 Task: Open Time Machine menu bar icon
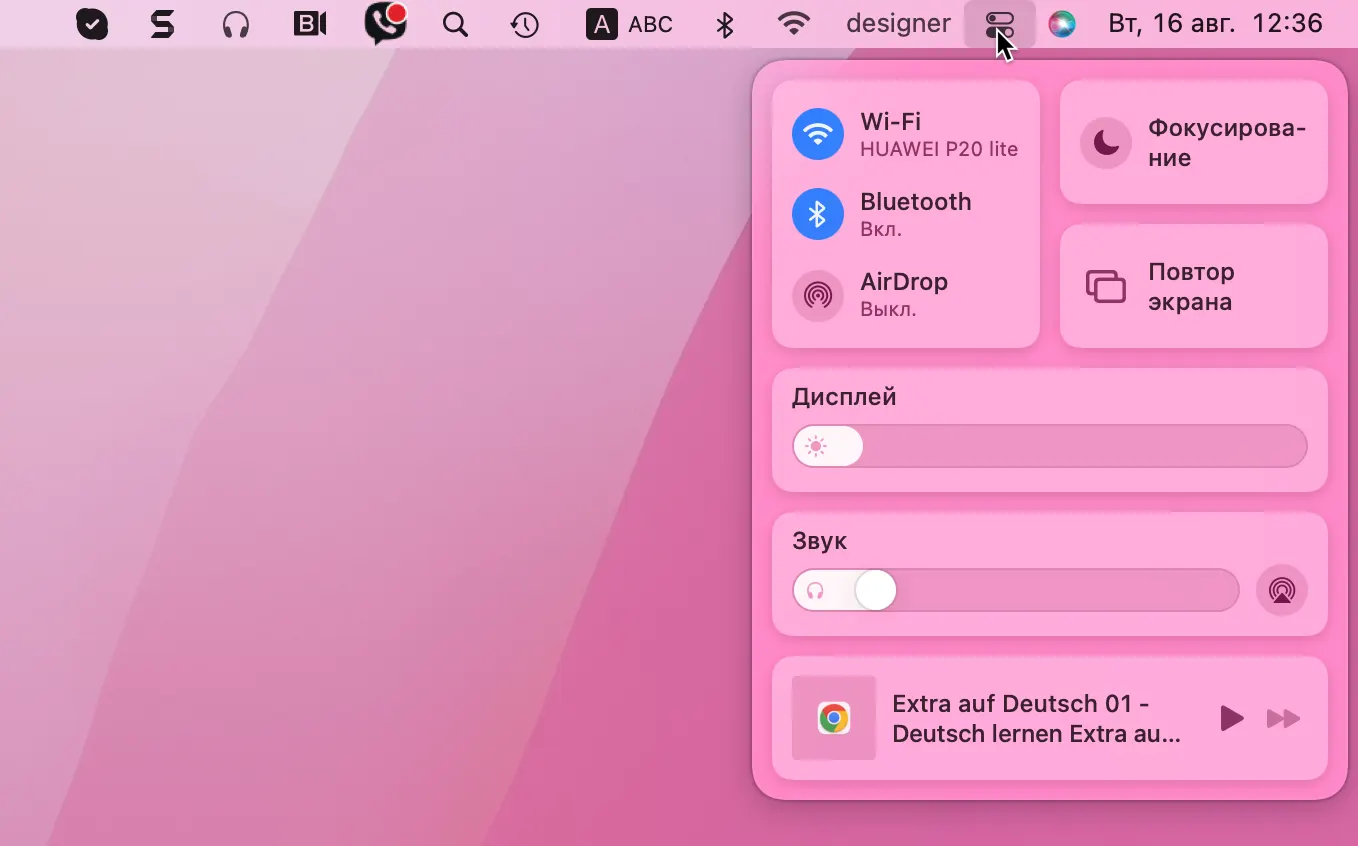point(524,24)
